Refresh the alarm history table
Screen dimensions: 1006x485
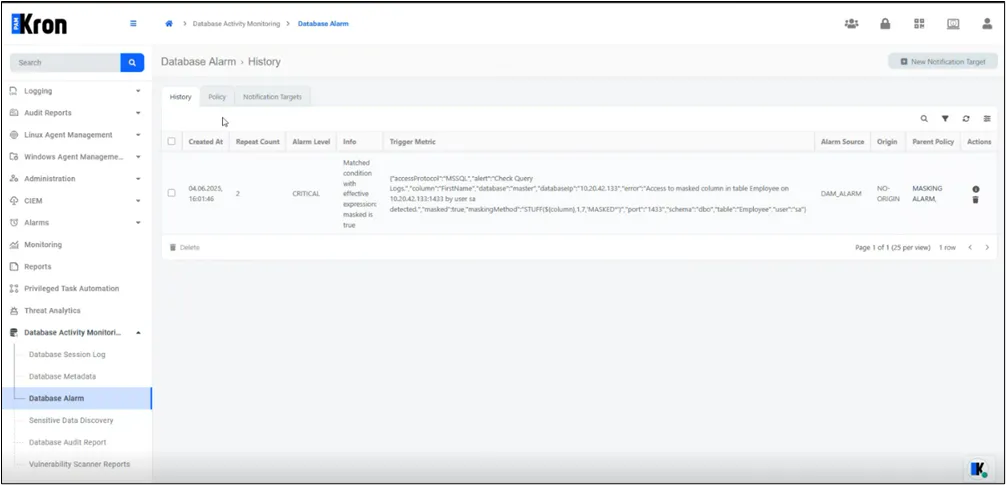coord(966,119)
